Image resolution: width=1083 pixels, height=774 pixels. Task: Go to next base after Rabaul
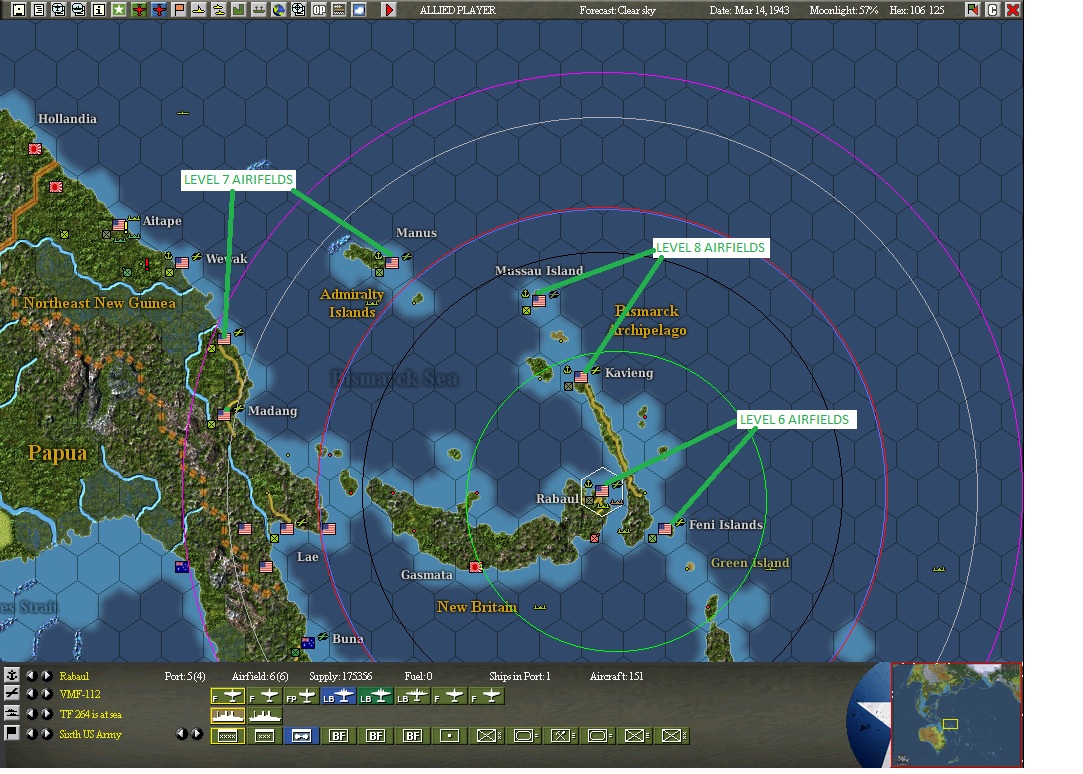click(x=46, y=675)
